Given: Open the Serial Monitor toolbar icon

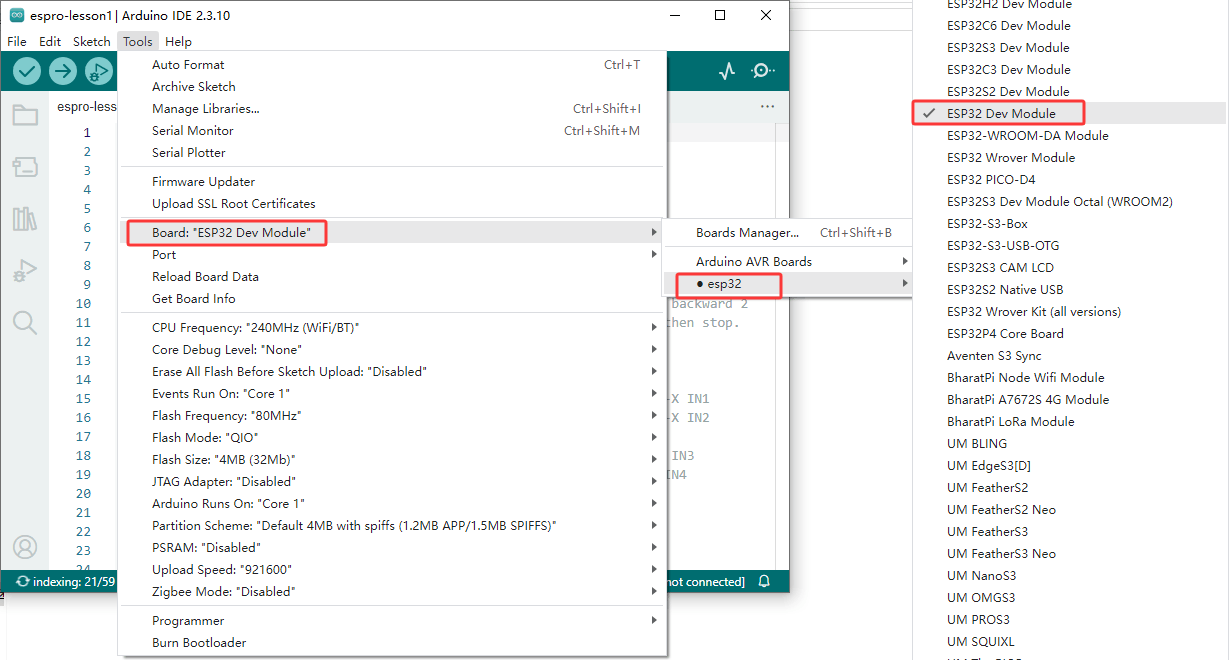Looking at the screenshot, I should pos(763,71).
